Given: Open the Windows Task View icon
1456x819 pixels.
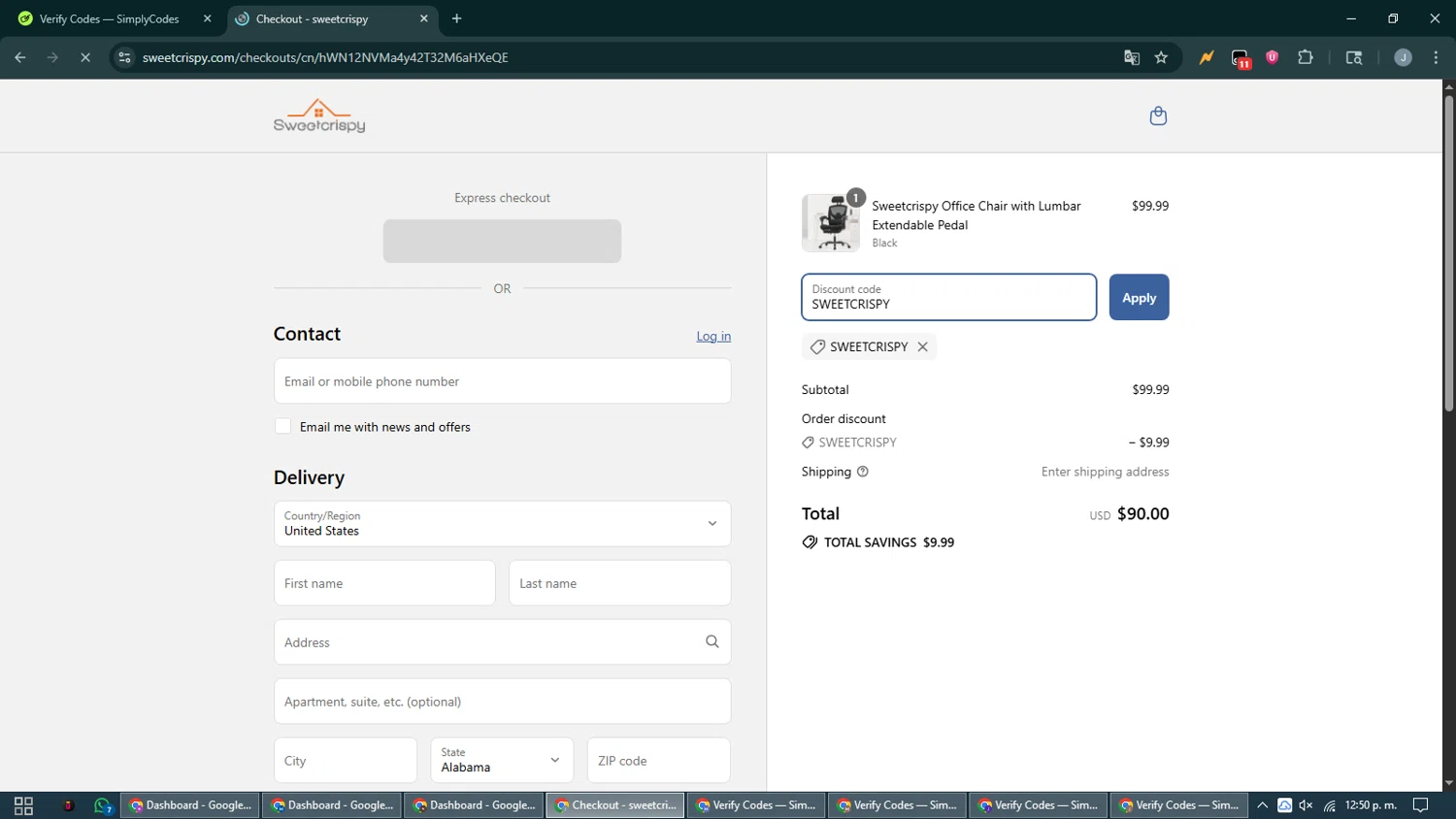Looking at the screenshot, I should [23, 805].
